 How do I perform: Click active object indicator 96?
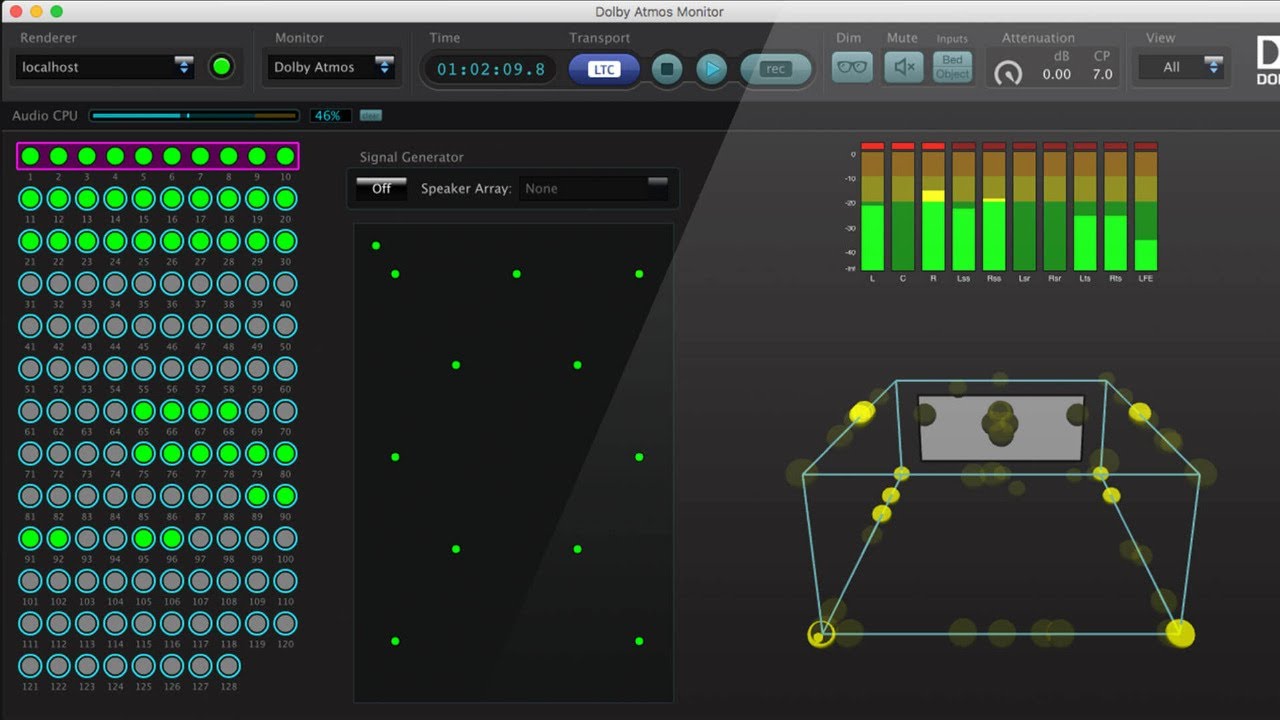tap(172, 538)
